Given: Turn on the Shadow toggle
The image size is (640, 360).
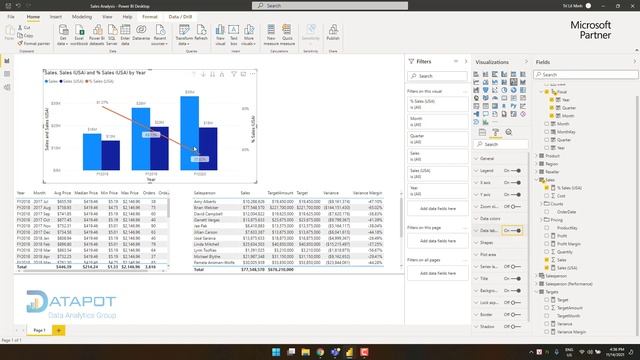Looking at the screenshot, I should [x=516, y=327].
